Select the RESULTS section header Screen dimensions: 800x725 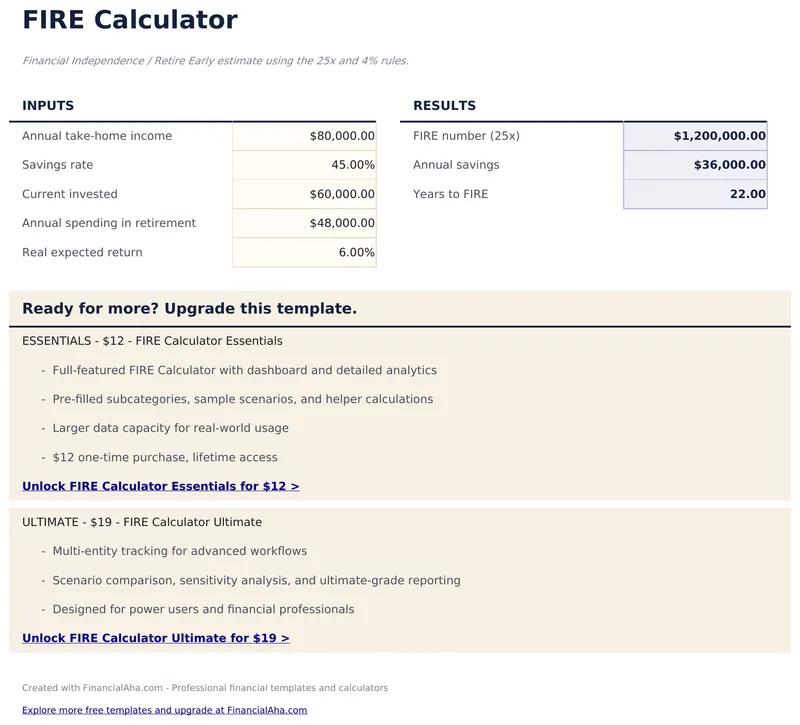pyautogui.click(x=444, y=106)
